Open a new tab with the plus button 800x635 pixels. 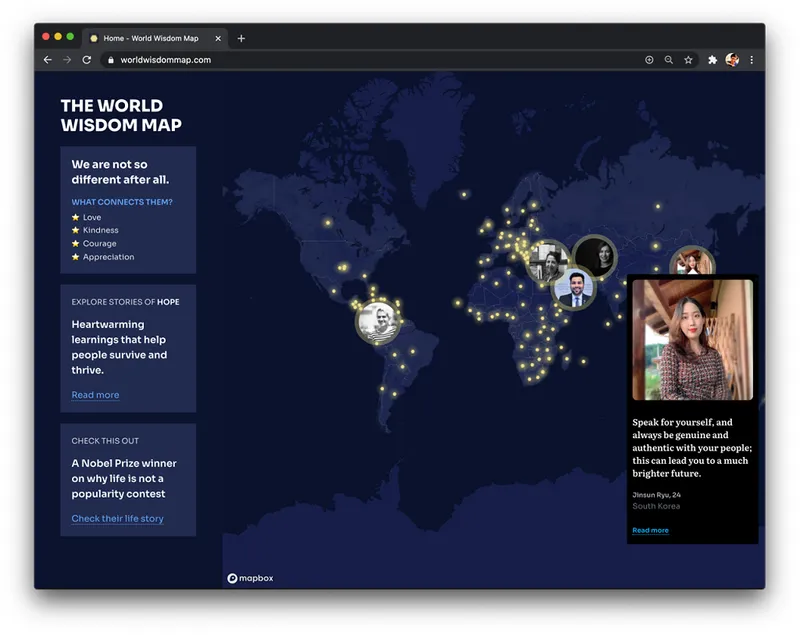tap(241, 38)
